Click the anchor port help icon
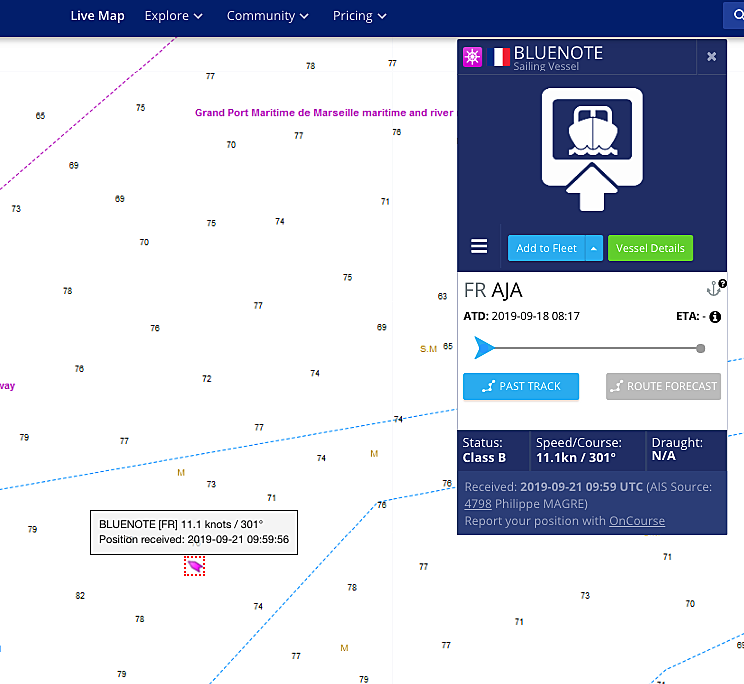The image size is (744, 684). pyautogui.click(x=716, y=287)
